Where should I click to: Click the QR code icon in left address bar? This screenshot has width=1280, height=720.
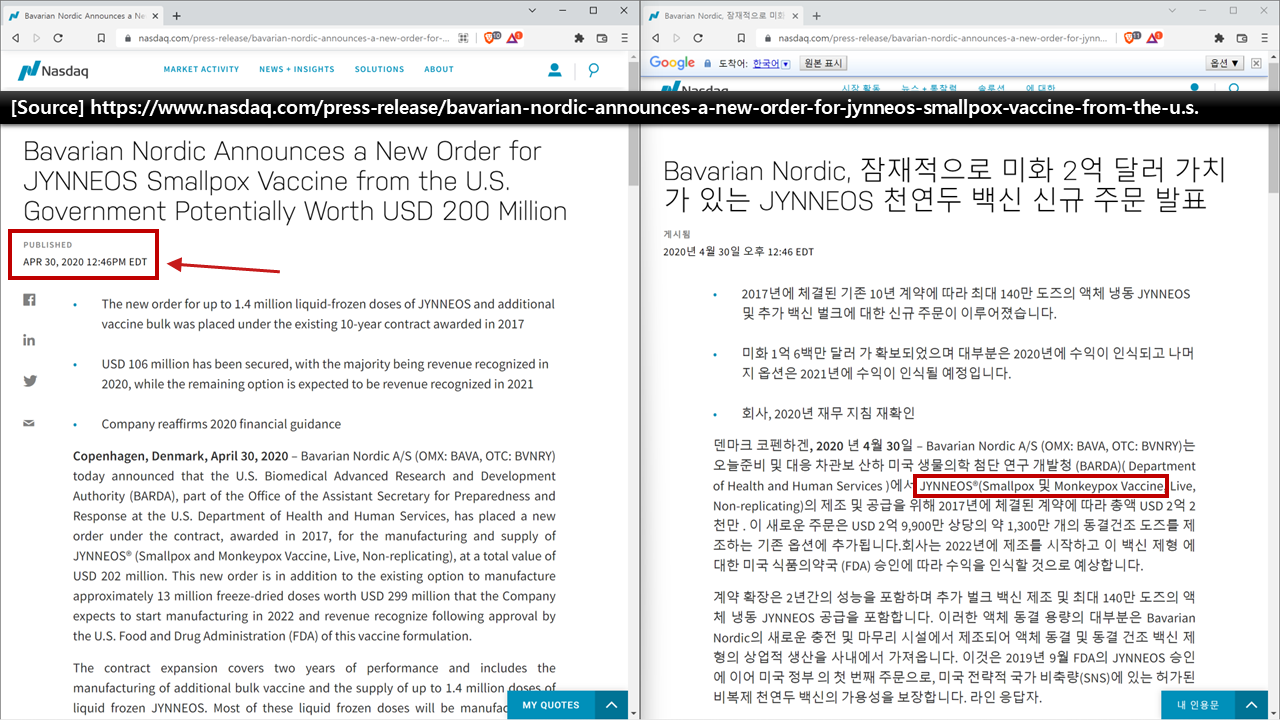(x=463, y=38)
